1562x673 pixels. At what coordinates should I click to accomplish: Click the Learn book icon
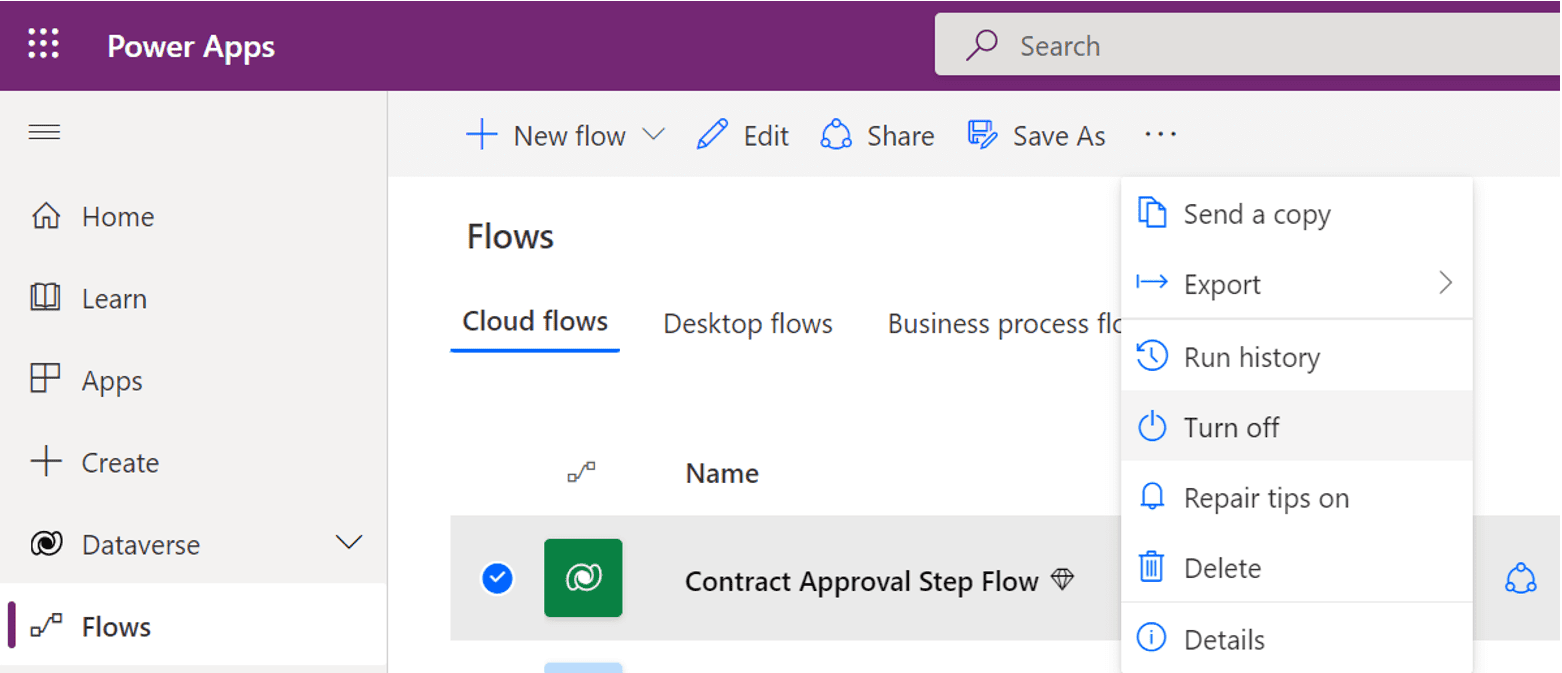(x=46, y=298)
